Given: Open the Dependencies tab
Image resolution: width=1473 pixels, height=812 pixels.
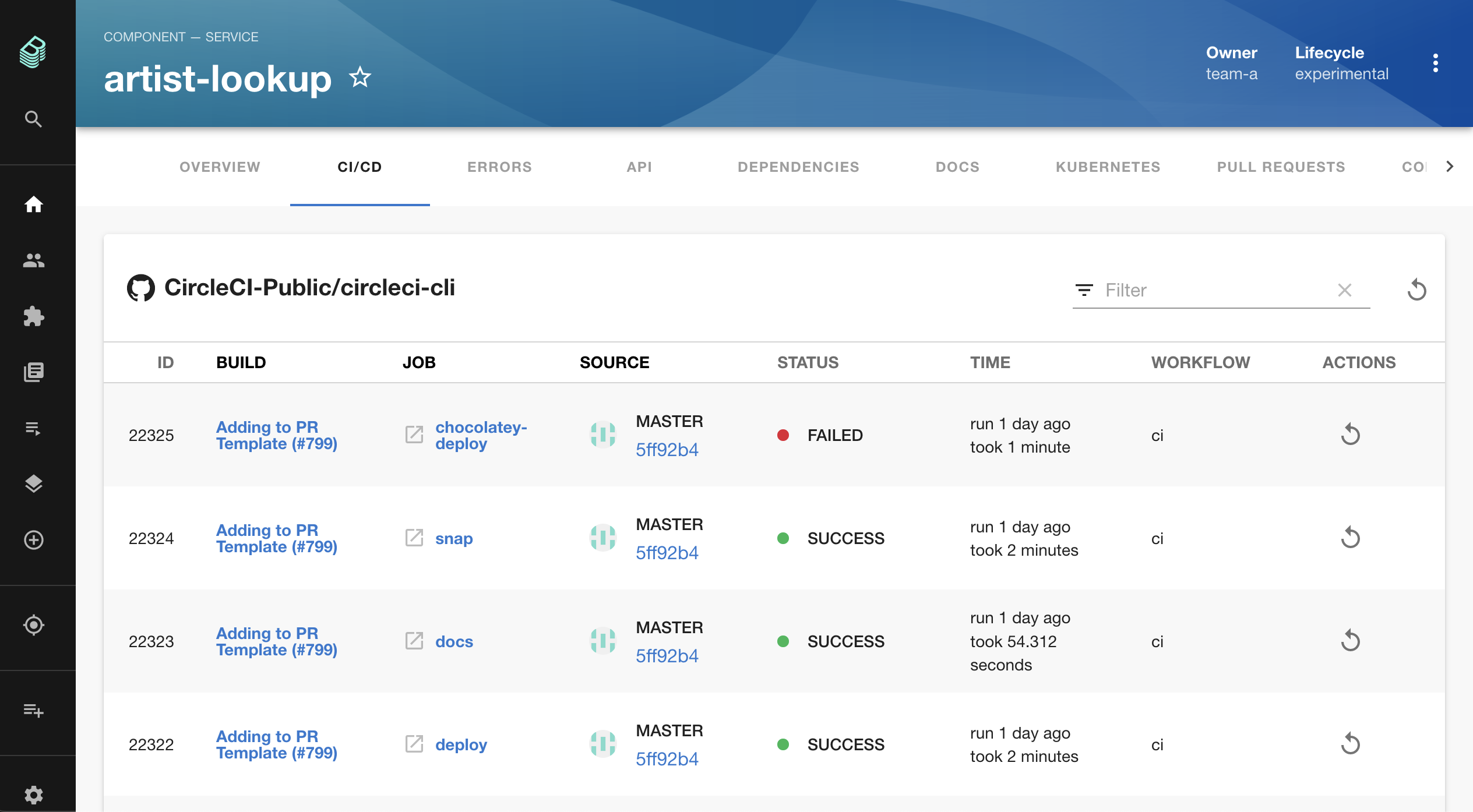Looking at the screenshot, I should pos(799,167).
